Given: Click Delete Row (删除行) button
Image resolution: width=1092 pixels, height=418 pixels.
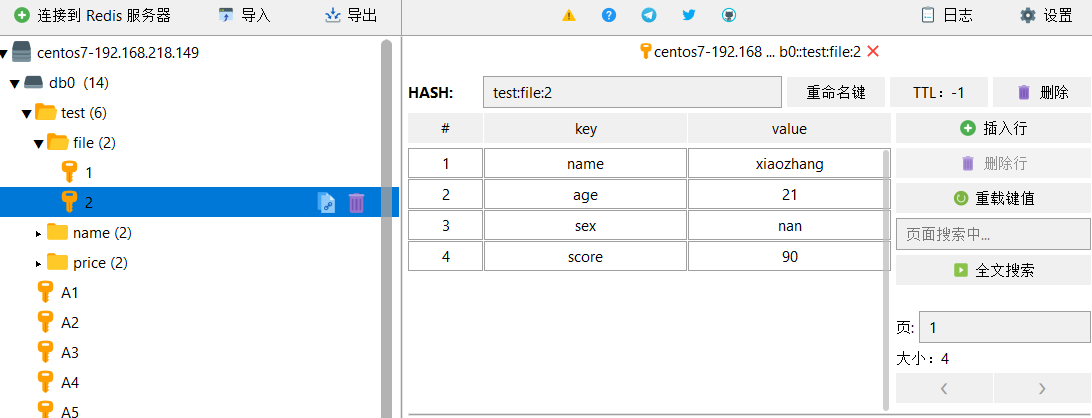Looking at the screenshot, I should click(x=993, y=164).
